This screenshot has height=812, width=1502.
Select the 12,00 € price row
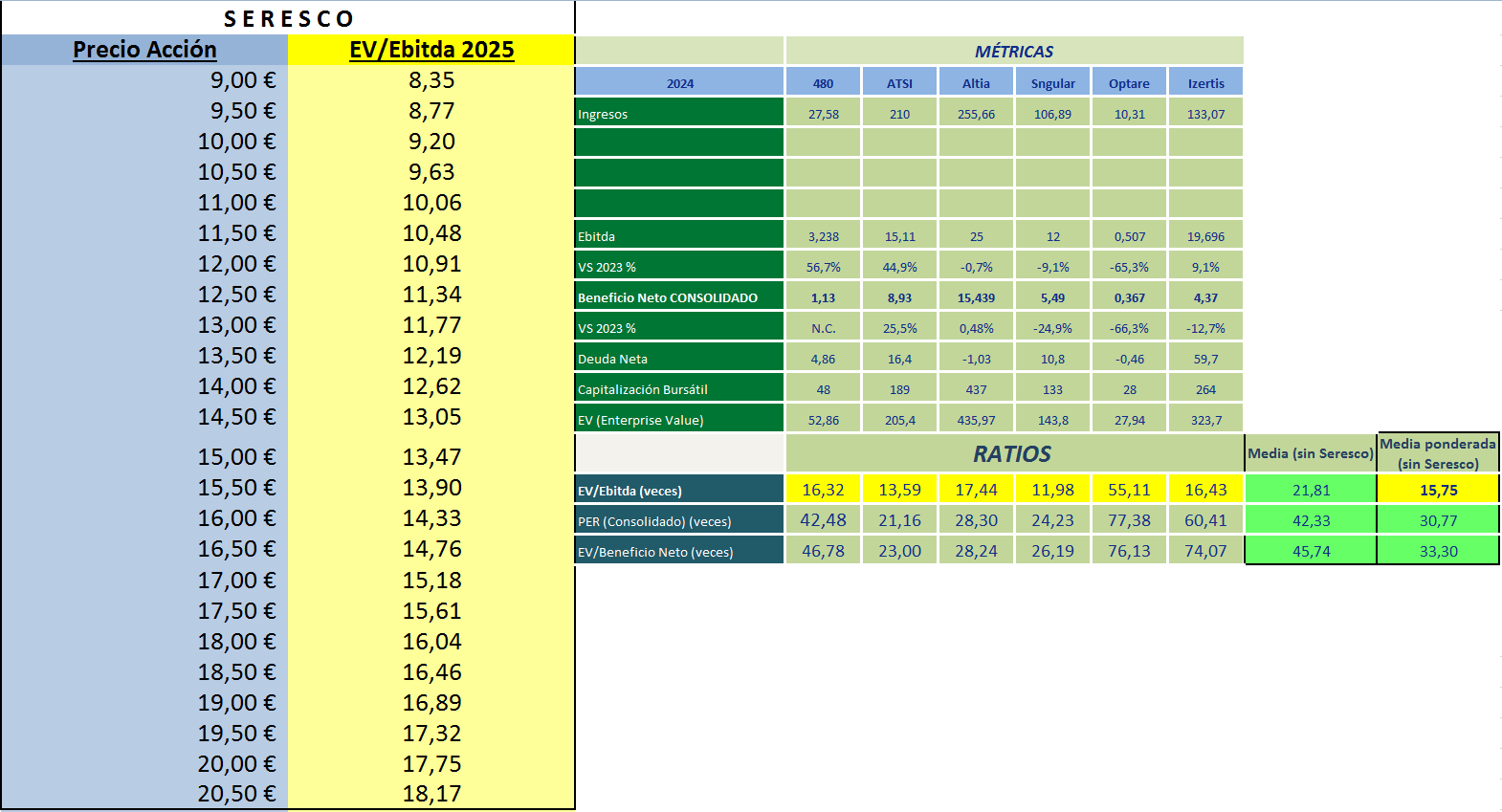point(144,264)
